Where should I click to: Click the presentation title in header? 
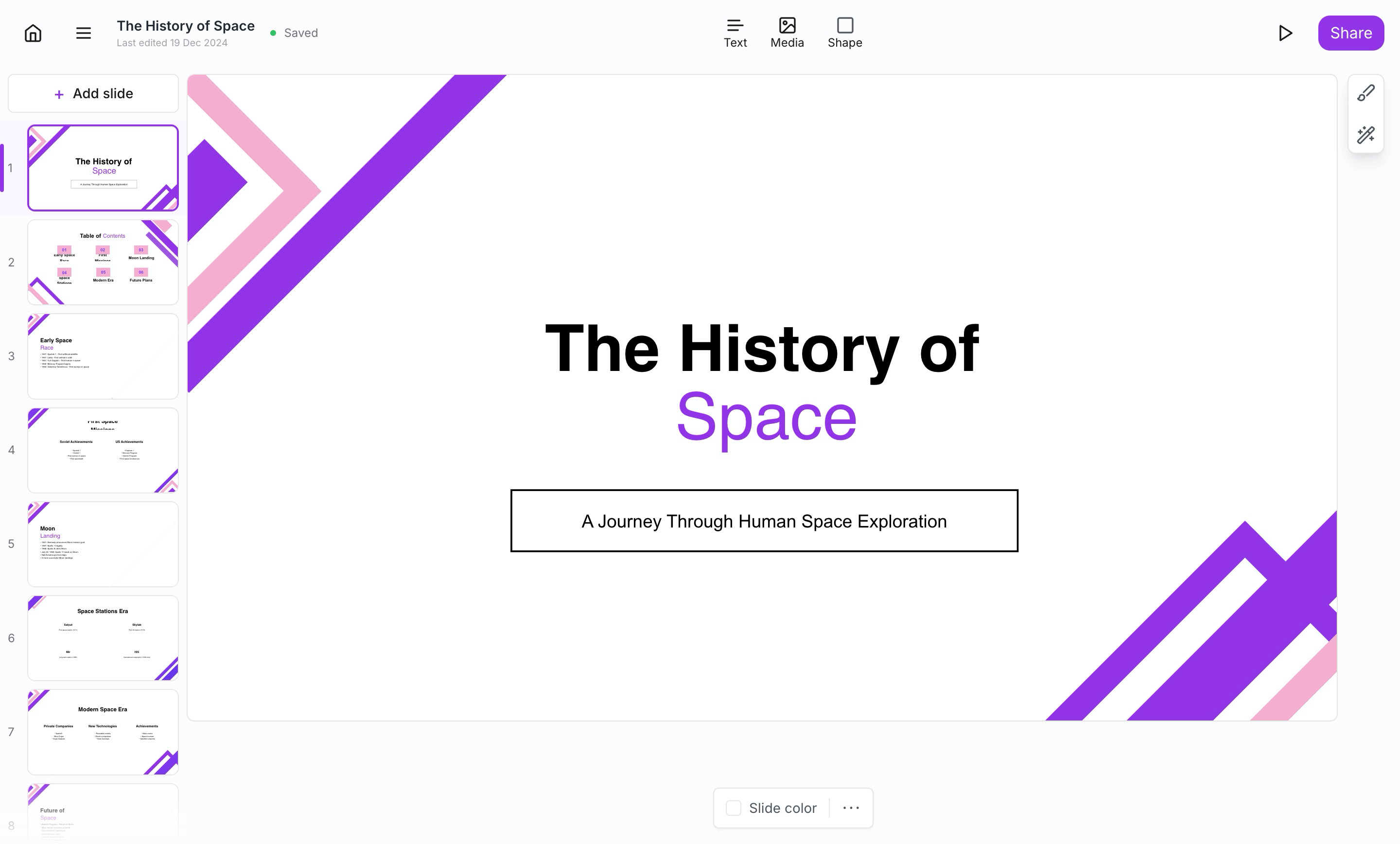[186, 26]
